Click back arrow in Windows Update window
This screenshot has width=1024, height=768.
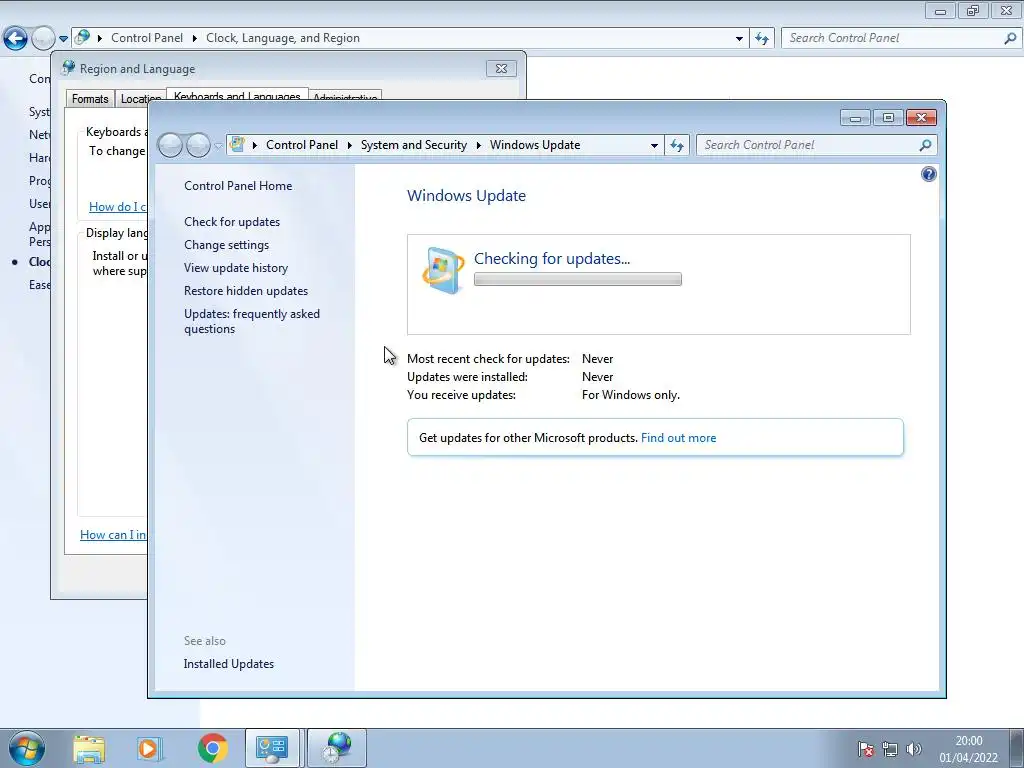[x=170, y=145]
